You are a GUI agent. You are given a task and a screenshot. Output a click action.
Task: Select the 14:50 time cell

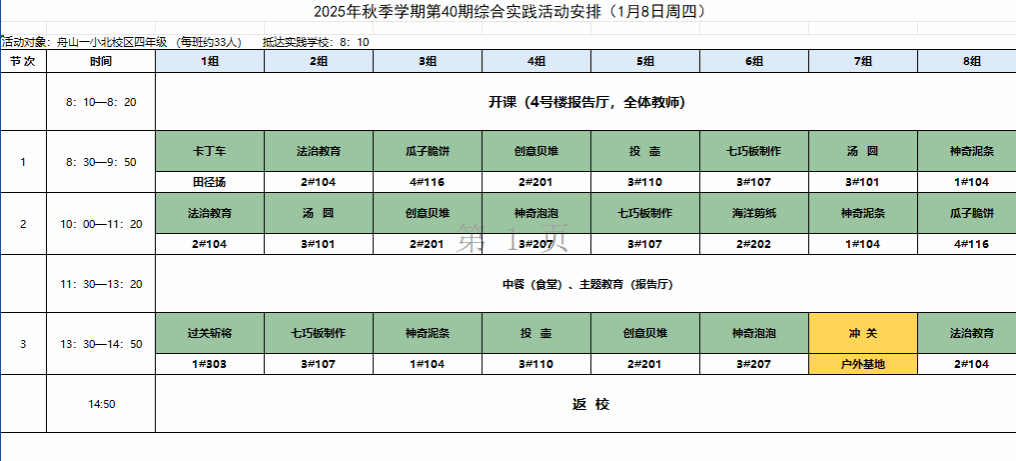click(x=101, y=404)
